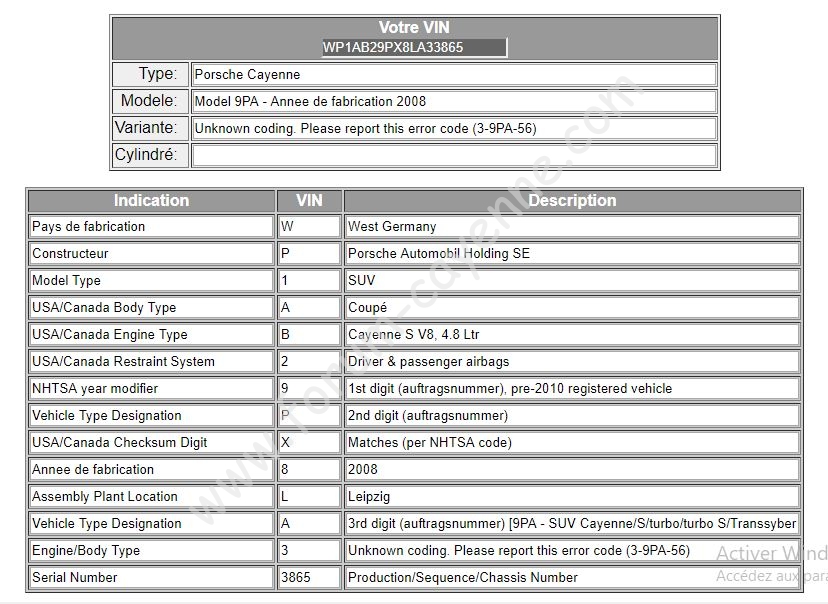
Task: Click the VIN cell 'W' for country
Action: pyautogui.click(x=309, y=226)
